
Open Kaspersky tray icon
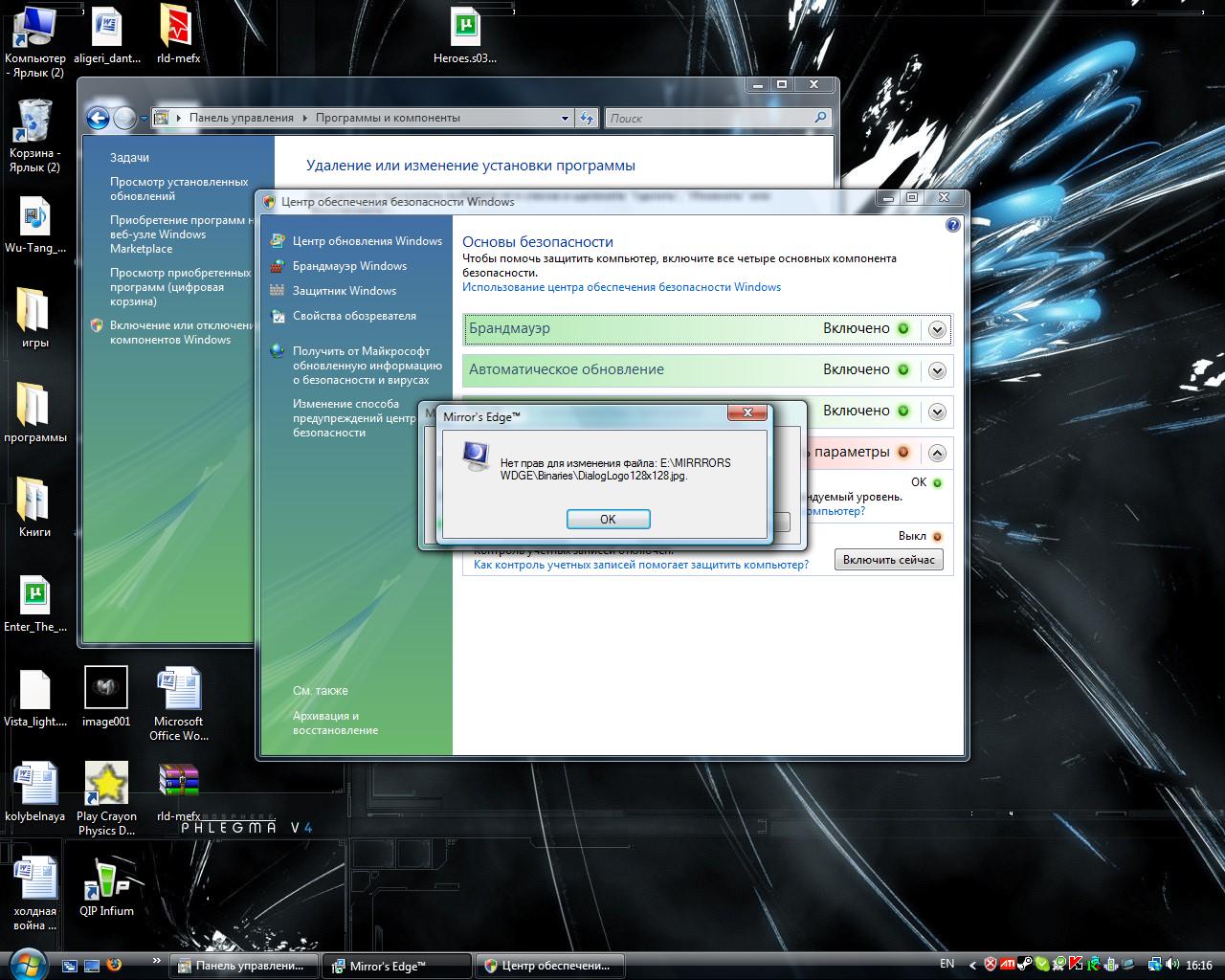point(1076,965)
